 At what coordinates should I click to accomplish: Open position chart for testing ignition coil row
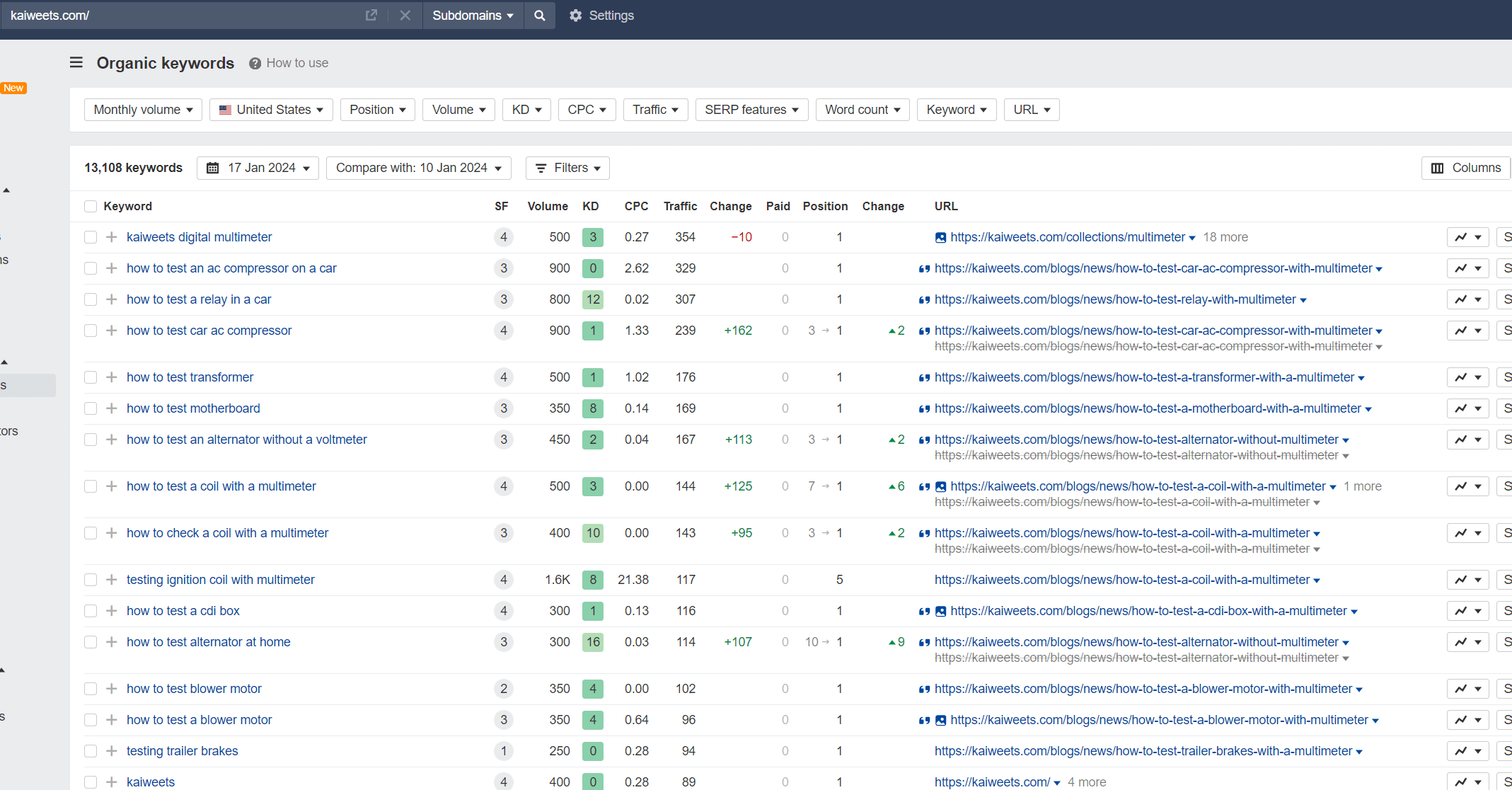1467,580
